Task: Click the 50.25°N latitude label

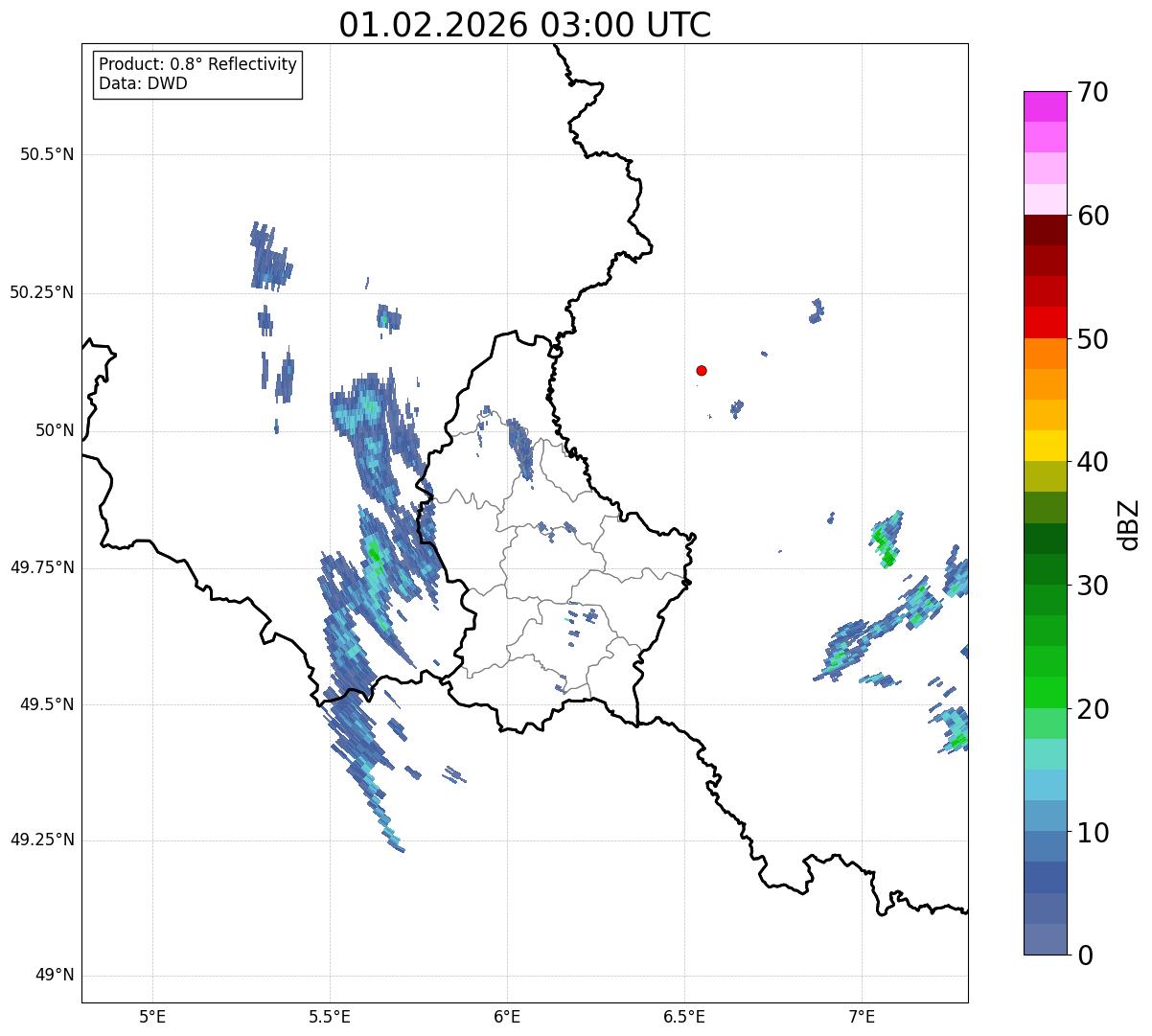Action: (x=41, y=292)
